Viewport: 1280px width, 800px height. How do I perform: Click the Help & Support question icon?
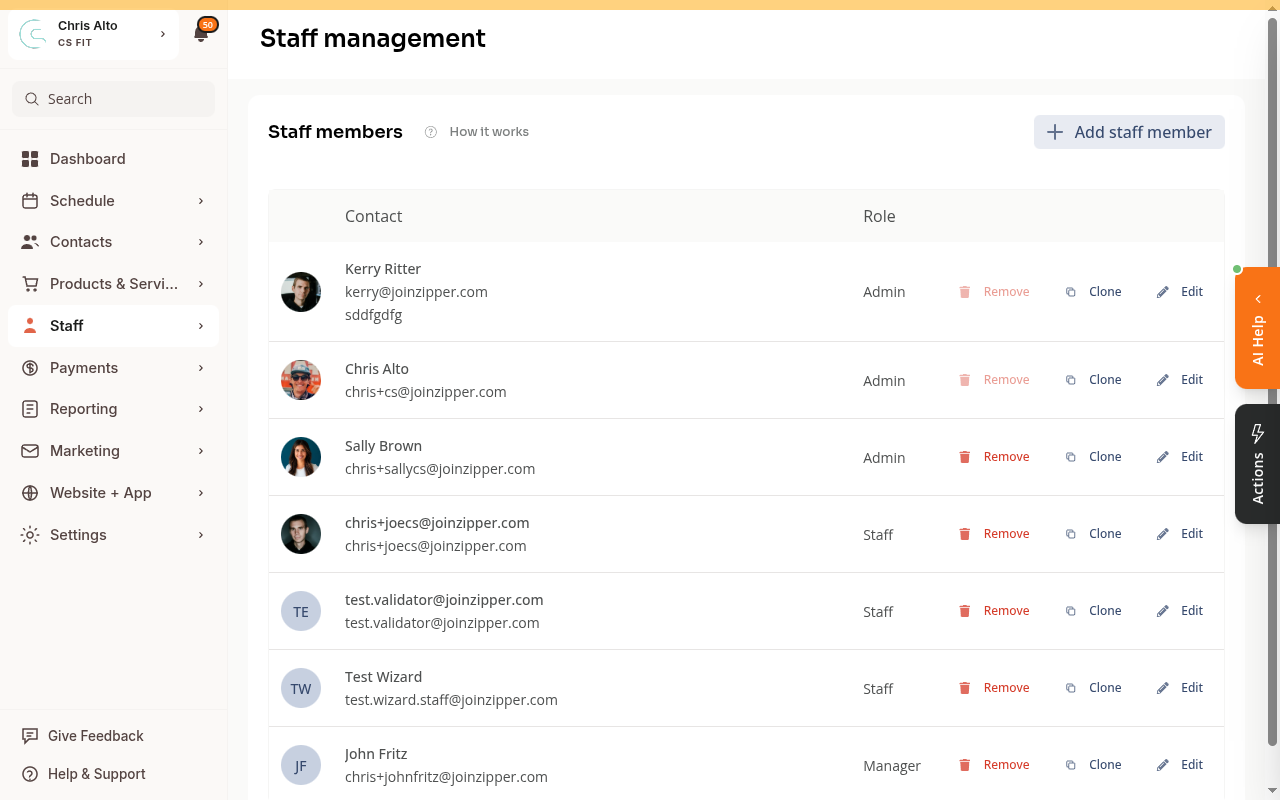pyautogui.click(x=30, y=774)
